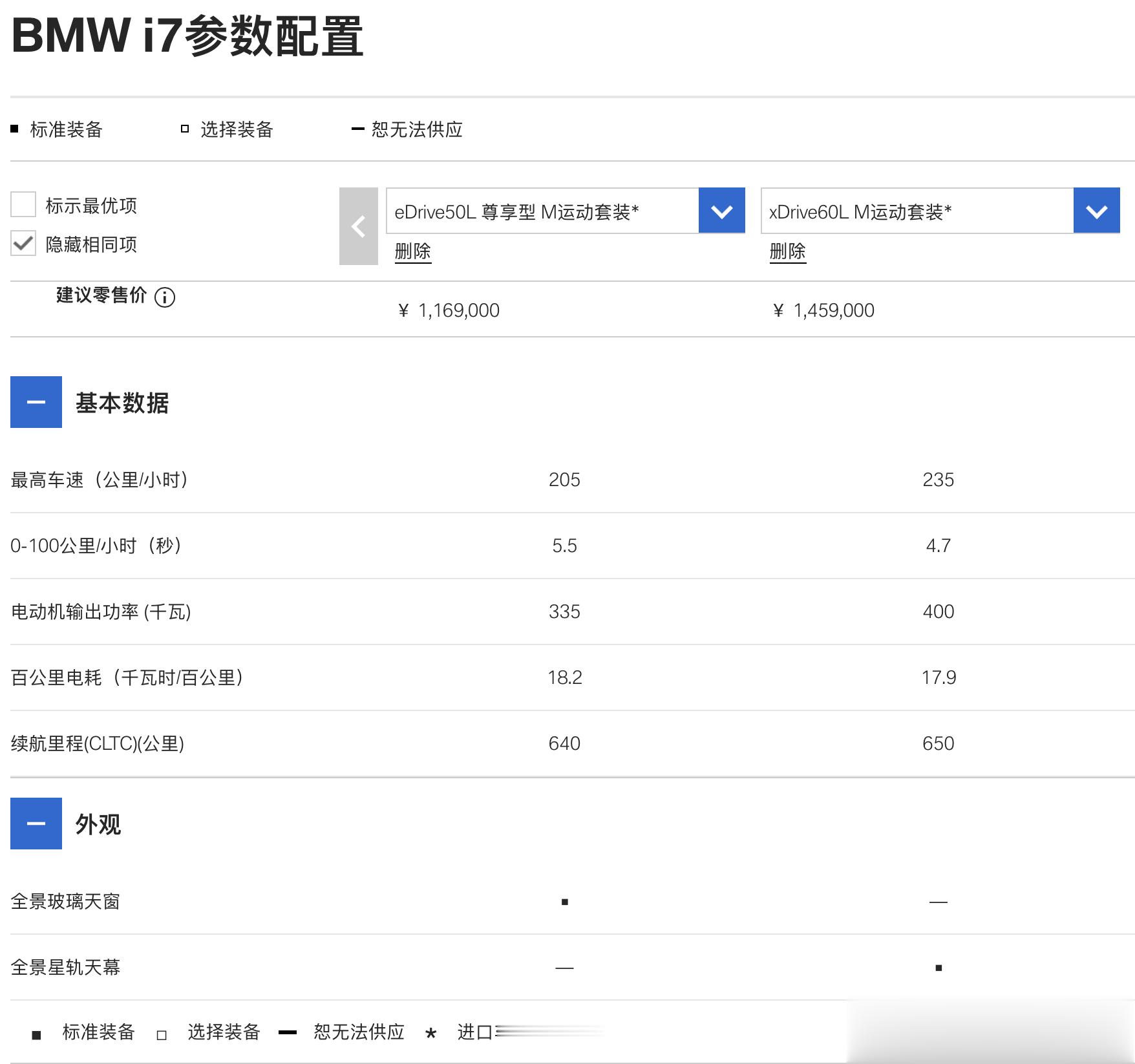Click acceleration value 4.7
This screenshot has height=1064, width=1135.
click(939, 546)
